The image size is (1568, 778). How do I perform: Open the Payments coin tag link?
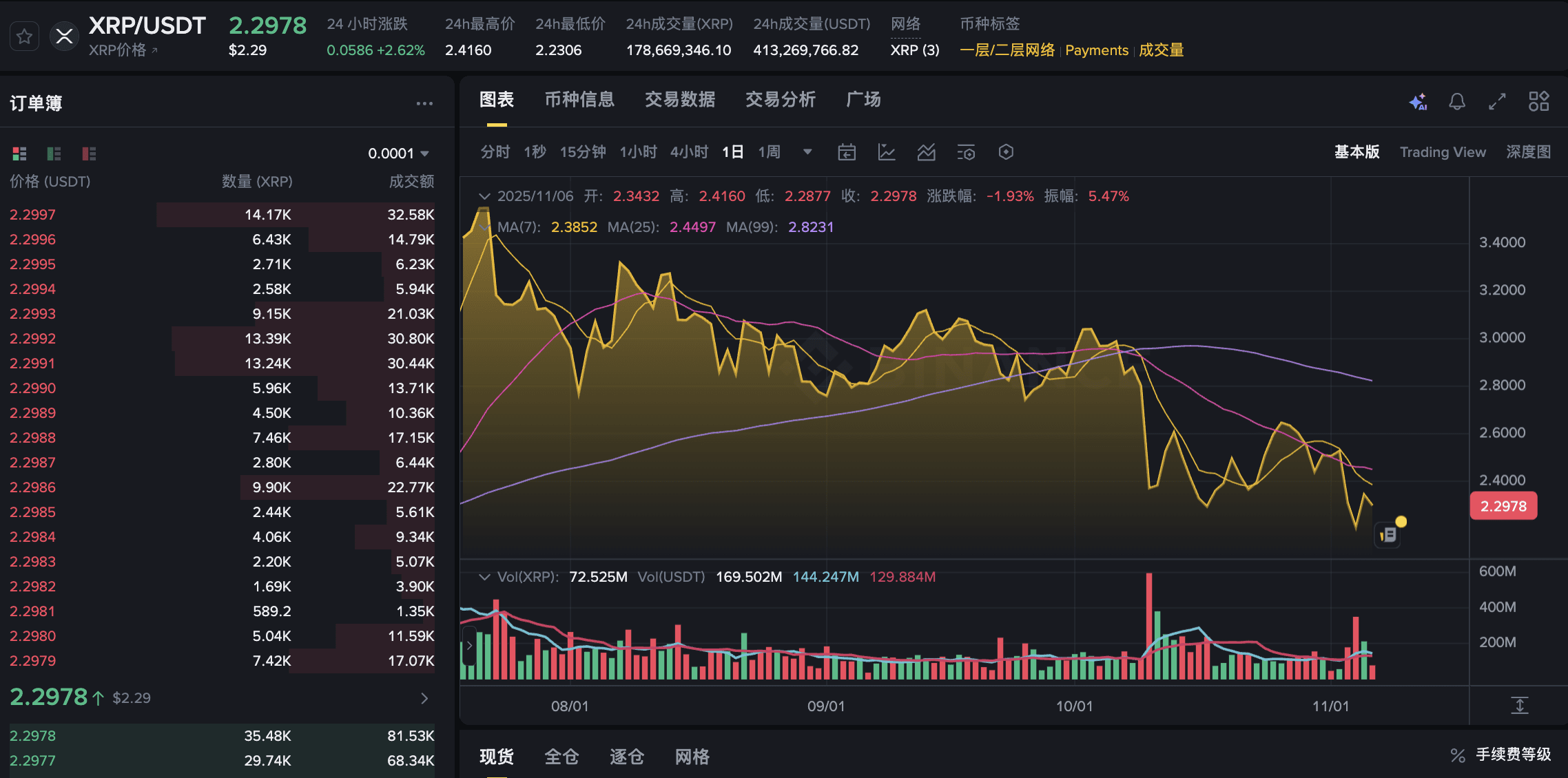point(1096,50)
